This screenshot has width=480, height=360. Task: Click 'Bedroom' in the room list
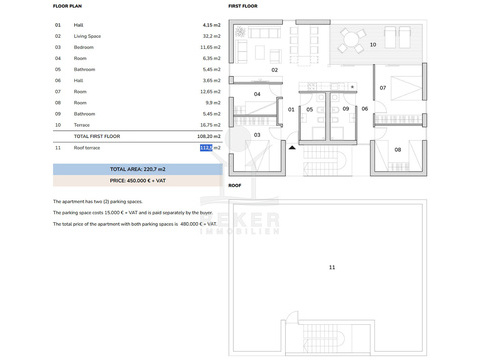(x=84, y=47)
